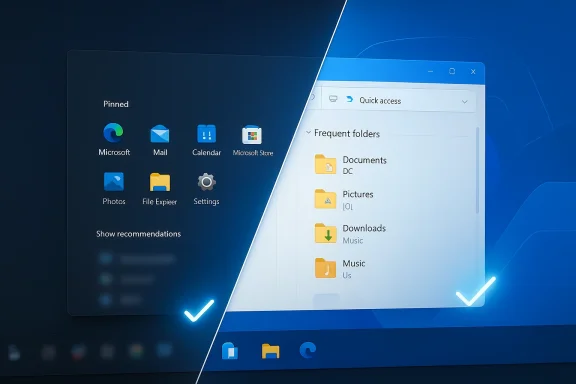Image resolution: width=576 pixels, height=384 pixels.
Task: Minimize the File Explorer window
Action: coord(431,71)
